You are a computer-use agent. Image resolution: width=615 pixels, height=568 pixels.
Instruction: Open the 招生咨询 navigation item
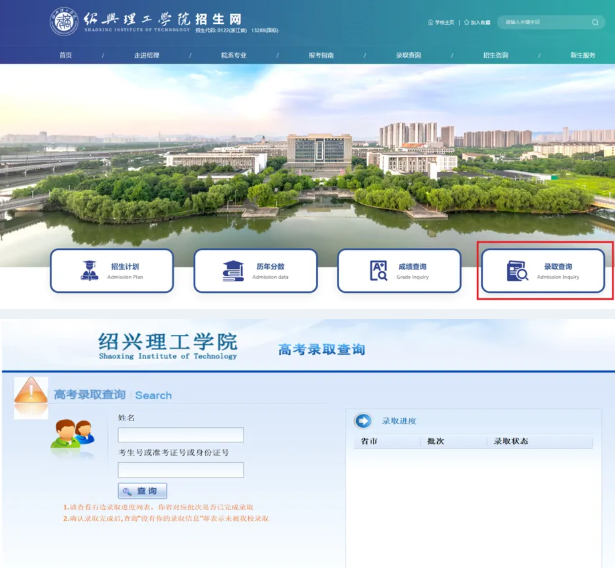(x=495, y=55)
